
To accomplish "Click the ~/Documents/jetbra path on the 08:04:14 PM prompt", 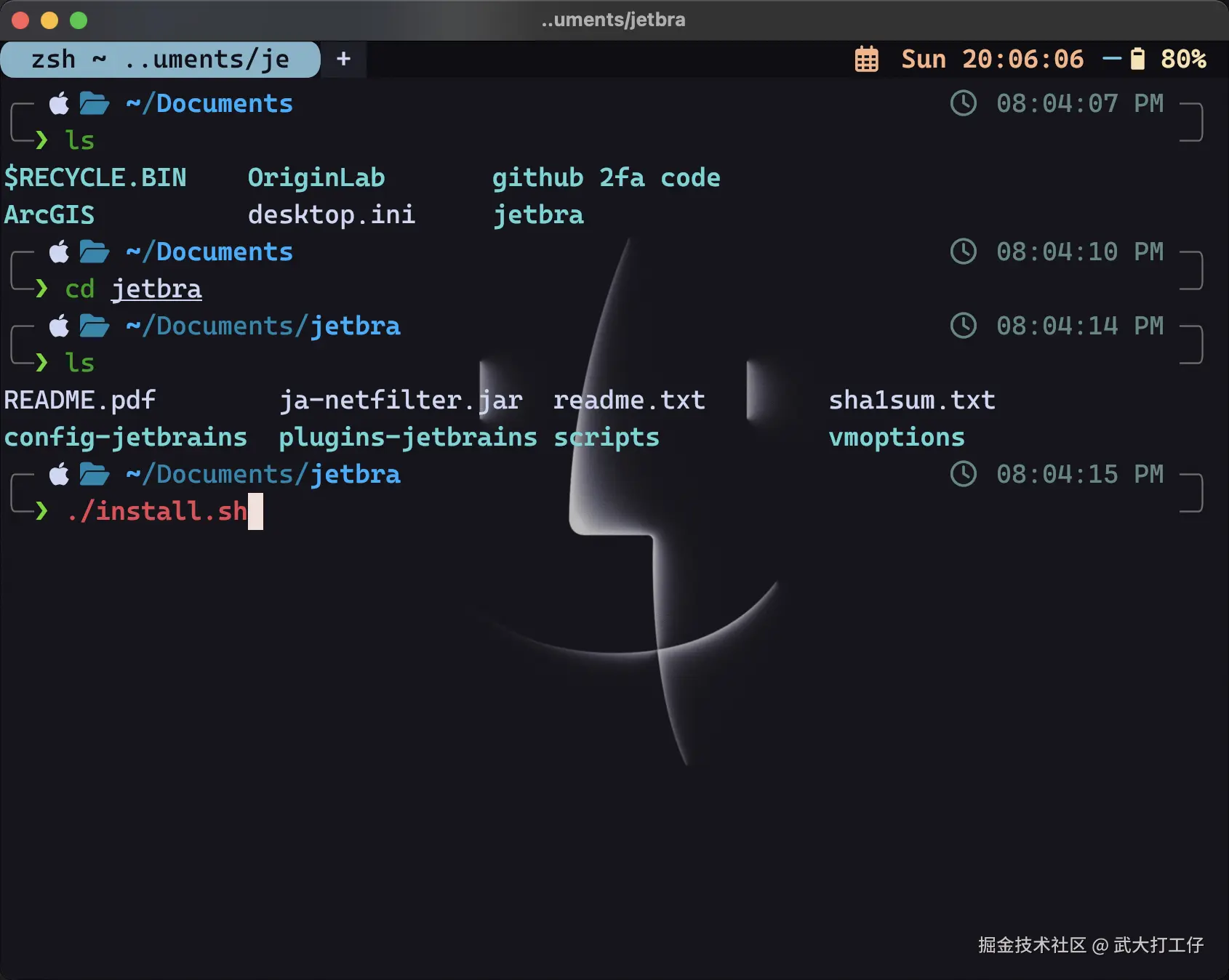I will tap(263, 326).
